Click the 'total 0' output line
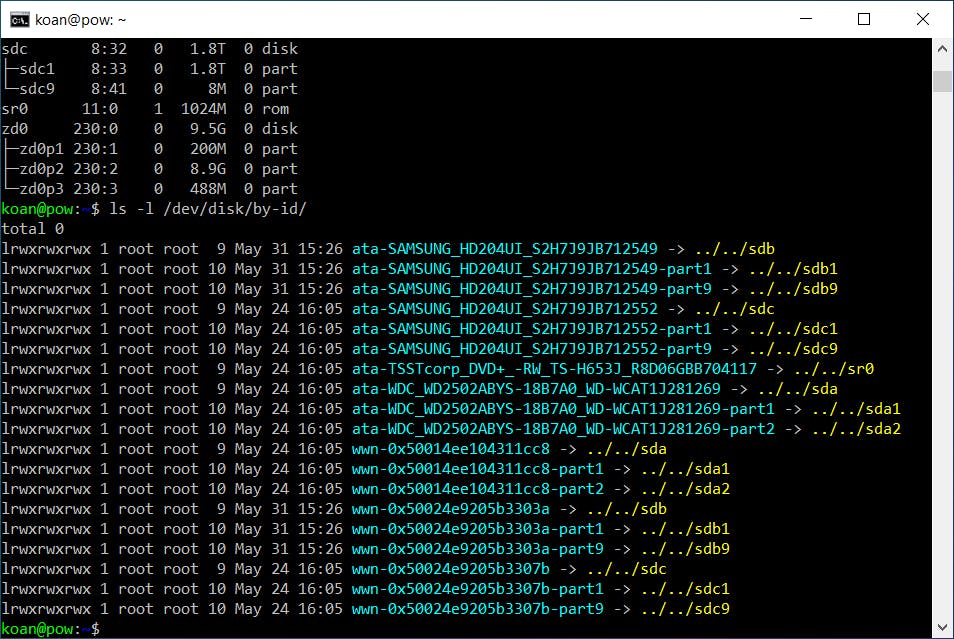 coord(32,229)
